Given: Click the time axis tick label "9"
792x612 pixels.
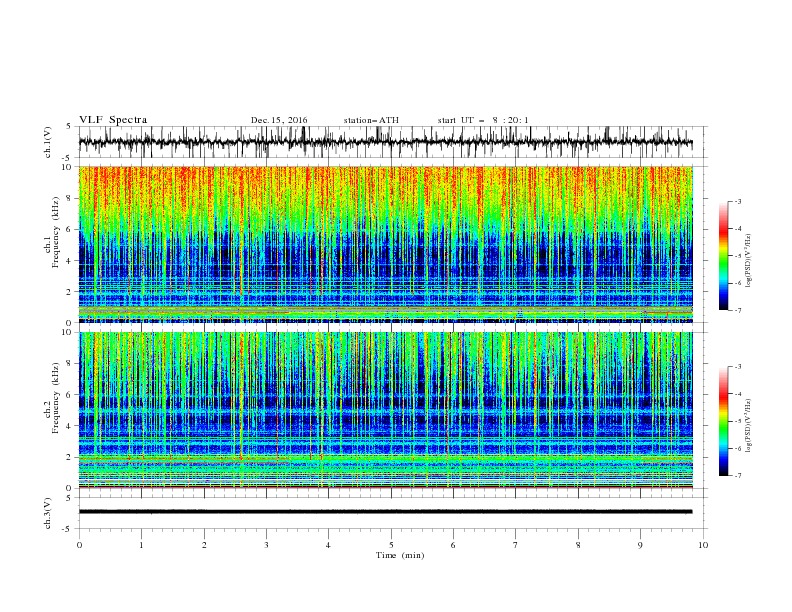Looking at the screenshot, I should click(640, 545).
